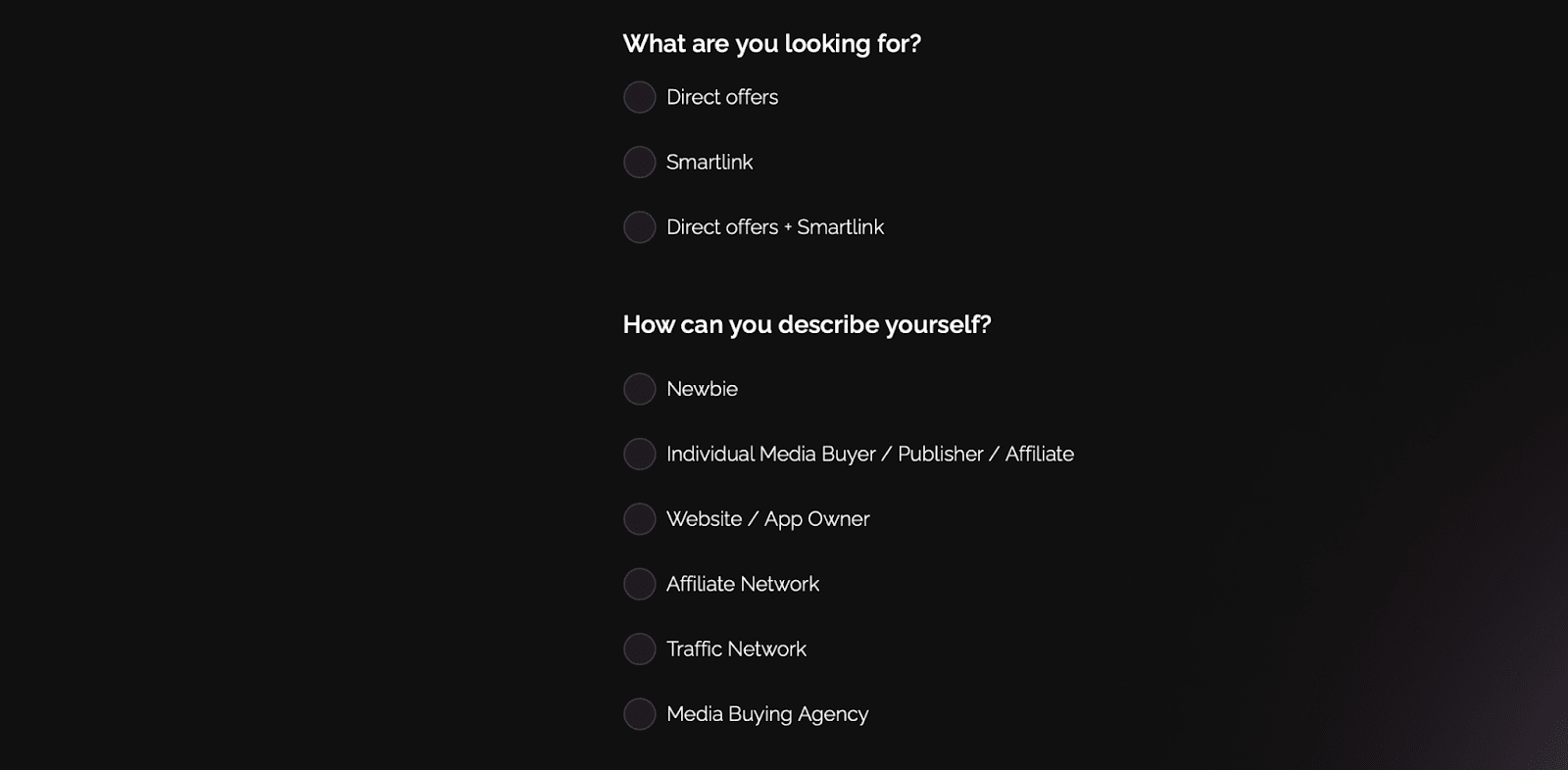Select the Newbie radio button
This screenshot has height=770, width=1568.
[x=639, y=389]
